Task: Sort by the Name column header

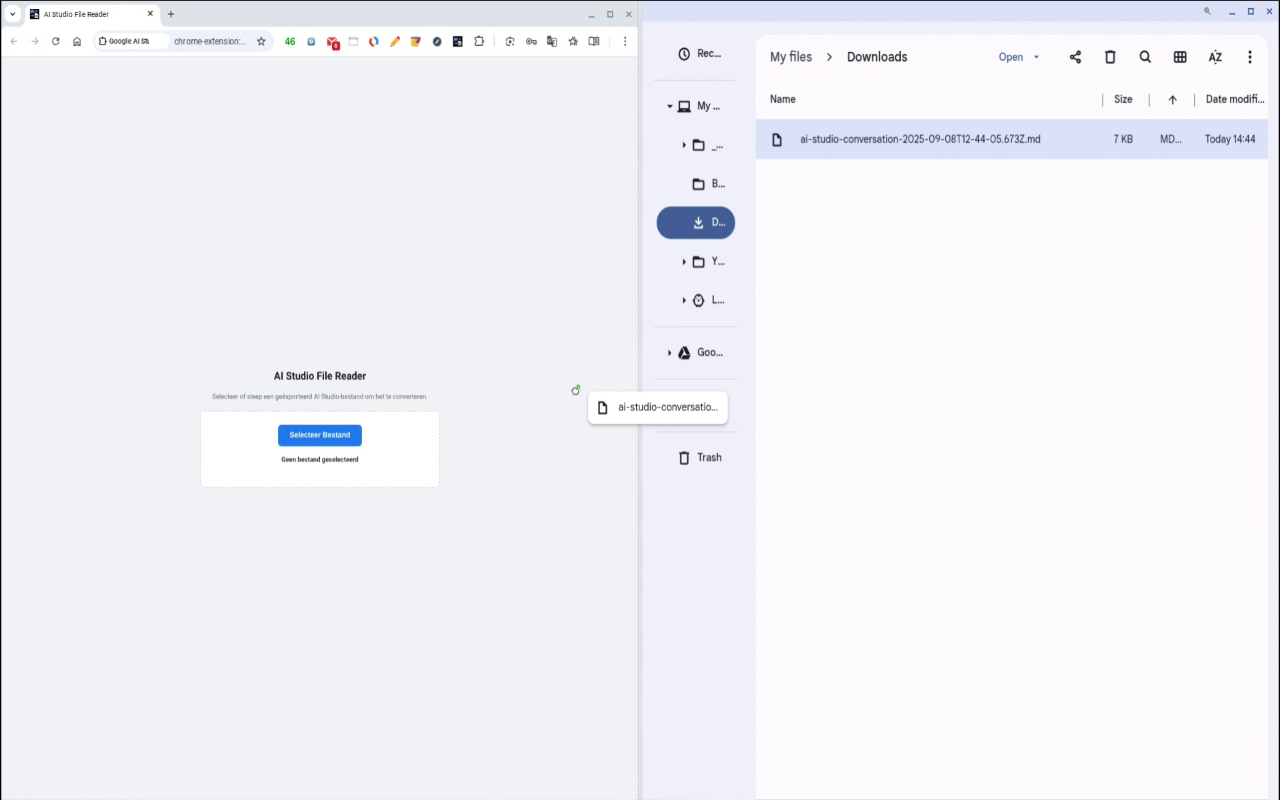Action: (x=783, y=99)
